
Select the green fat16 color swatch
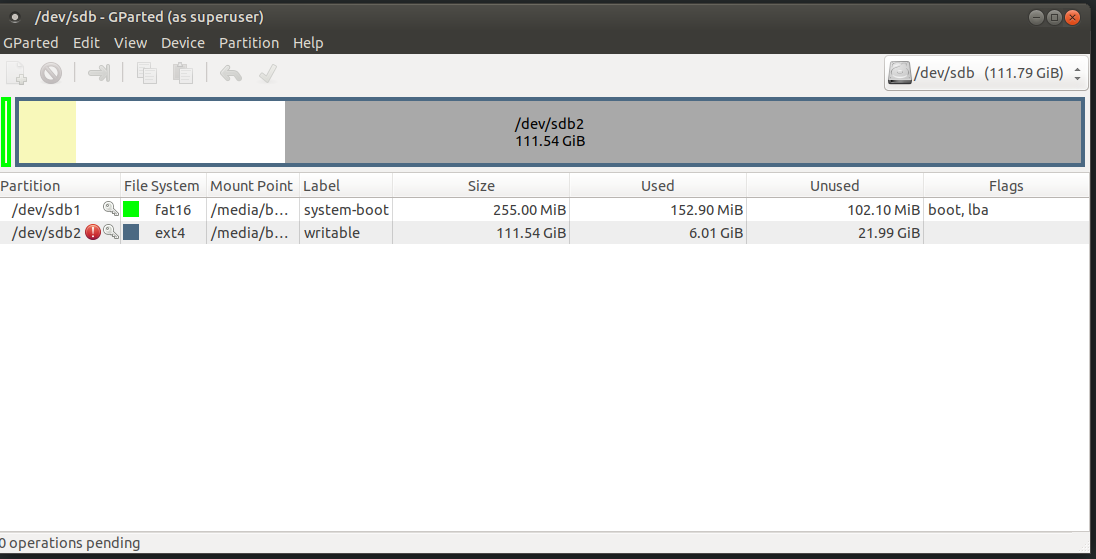click(x=131, y=209)
